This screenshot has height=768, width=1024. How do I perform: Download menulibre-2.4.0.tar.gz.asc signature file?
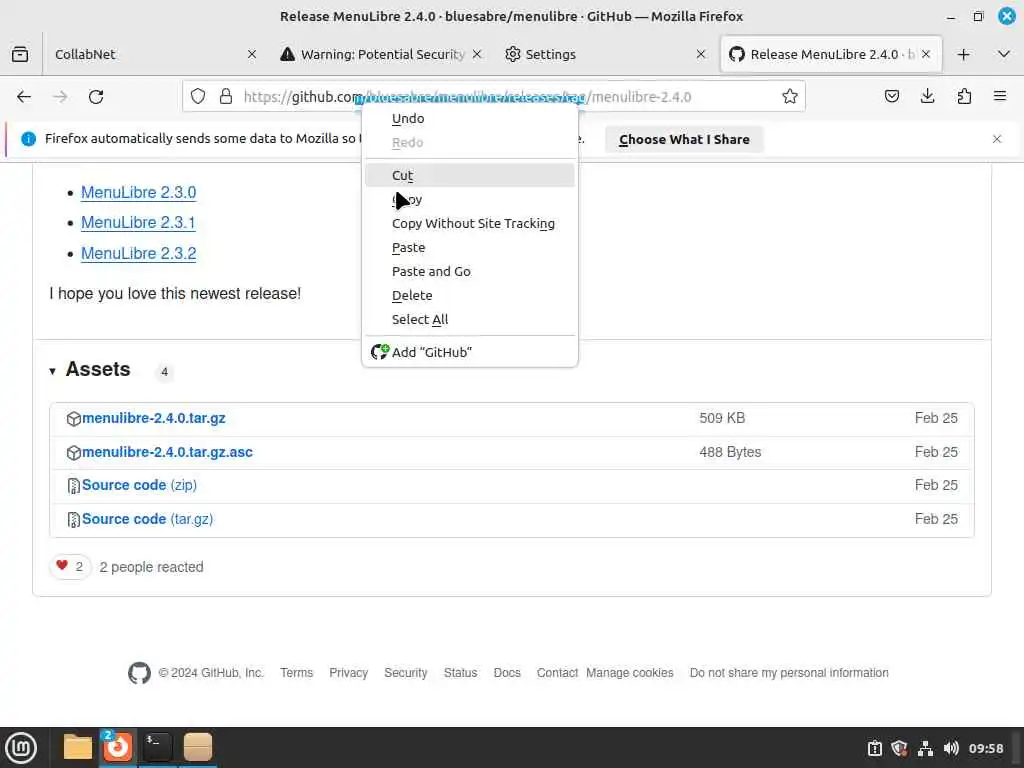[x=167, y=452]
